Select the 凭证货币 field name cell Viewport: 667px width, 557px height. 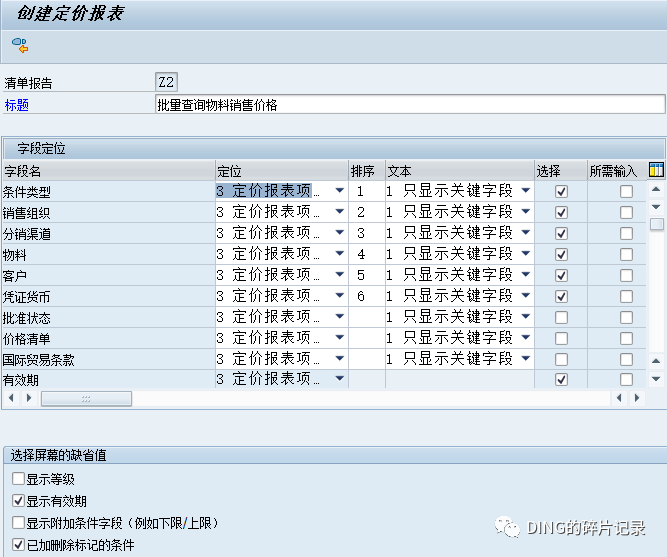click(109, 297)
